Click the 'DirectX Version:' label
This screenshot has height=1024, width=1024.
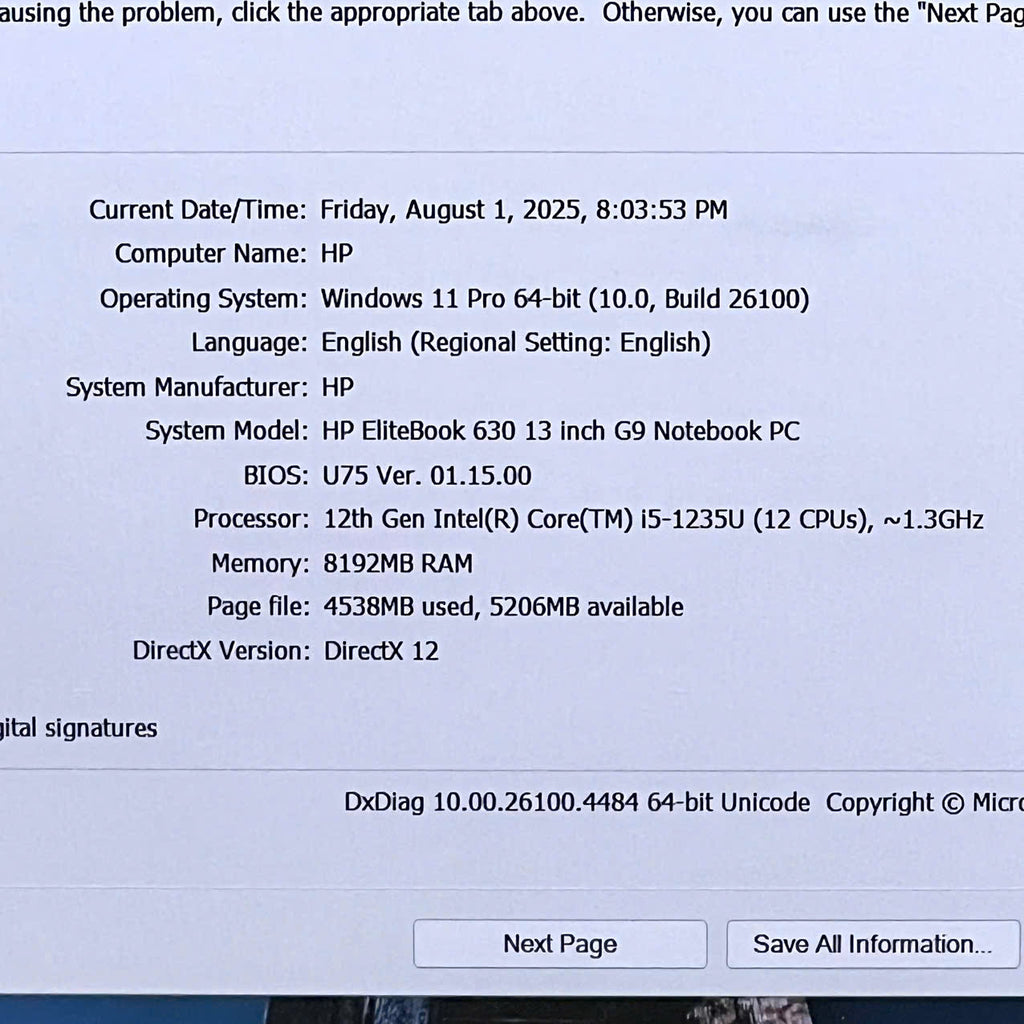(x=221, y=651)
